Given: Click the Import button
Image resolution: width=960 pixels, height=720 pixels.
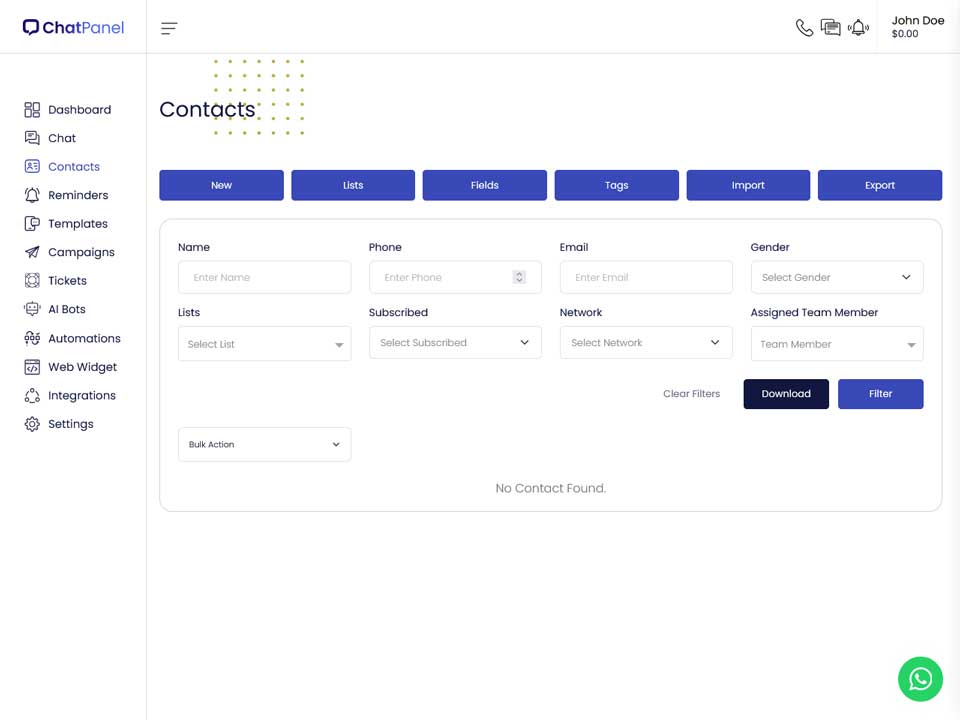Looking at the screenshot, I should pos(748,185).
